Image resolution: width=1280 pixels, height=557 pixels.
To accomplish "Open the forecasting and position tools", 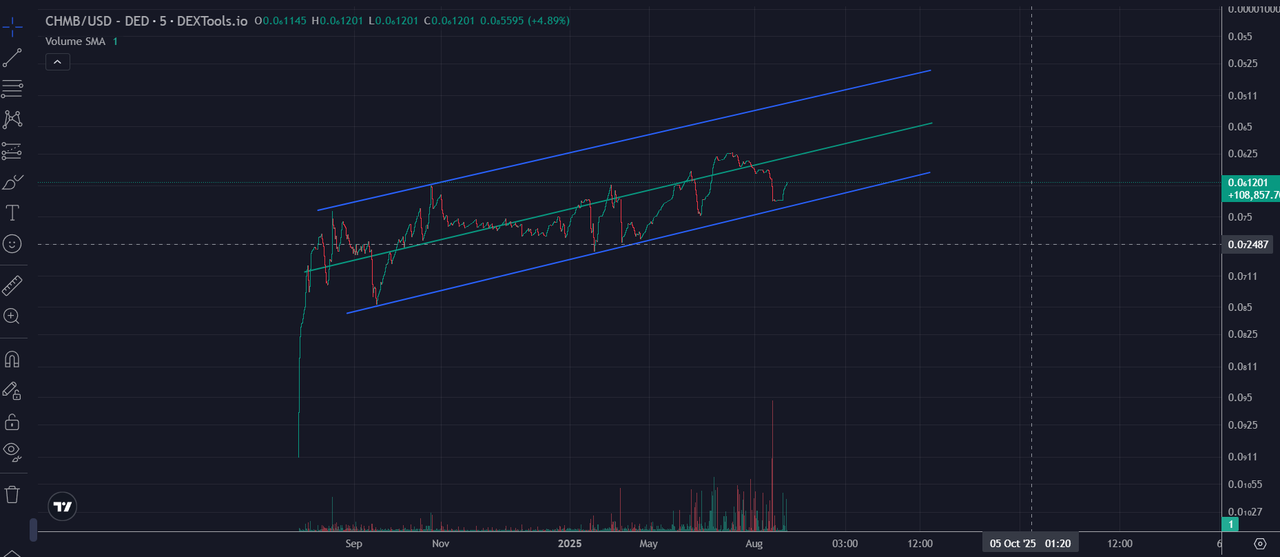I will pyautogui.click(x=12, y=151).
